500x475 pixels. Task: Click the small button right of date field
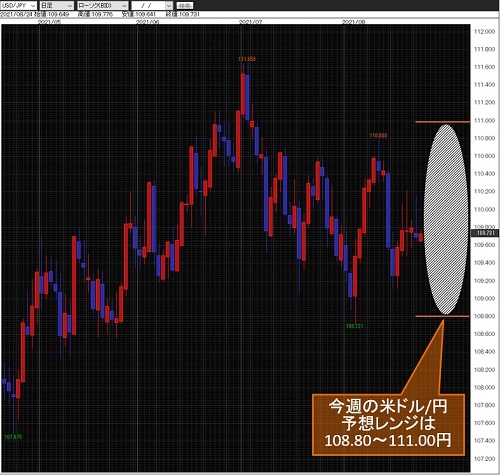tap(185, 5)
